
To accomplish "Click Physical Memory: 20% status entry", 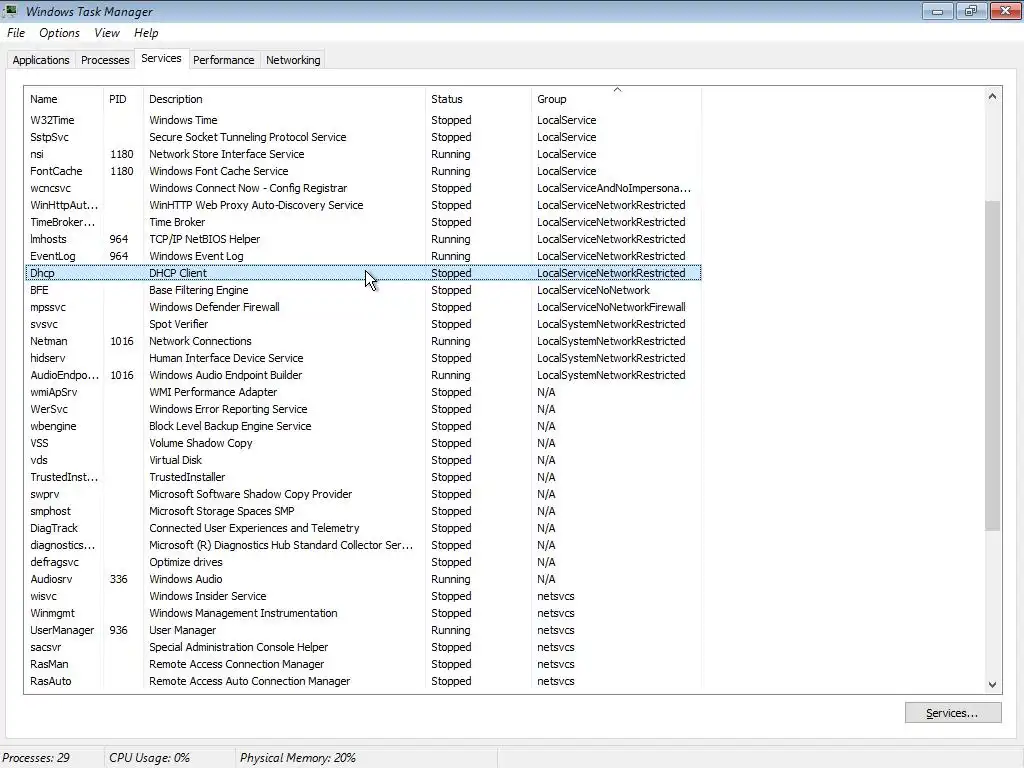I will click(298, 758).
